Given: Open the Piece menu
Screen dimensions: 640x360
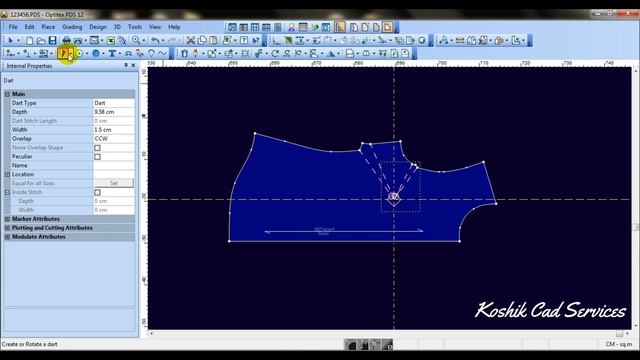Looking at the screenshot, I should click(48, 27).
